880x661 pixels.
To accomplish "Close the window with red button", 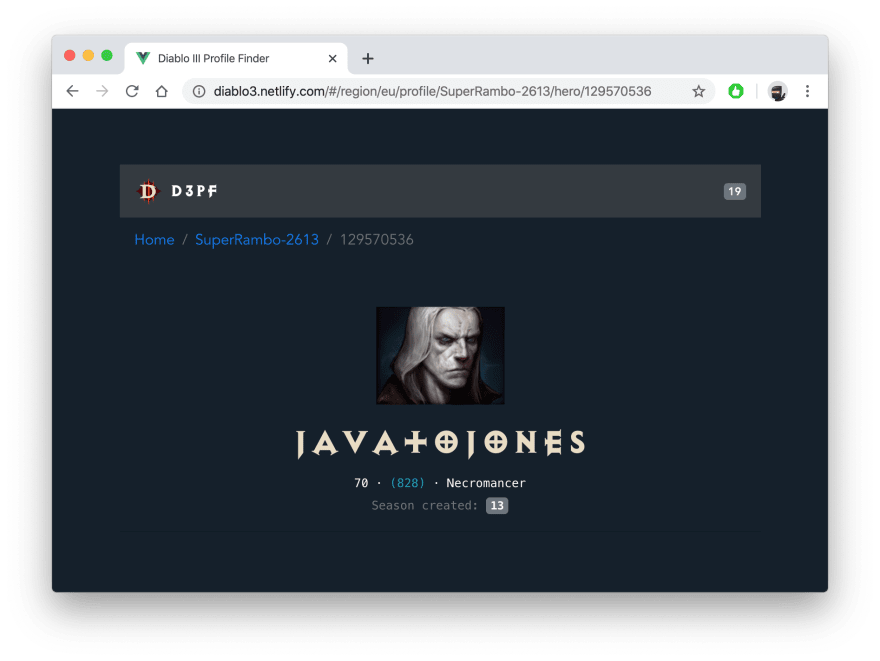I will coord(70,55).
